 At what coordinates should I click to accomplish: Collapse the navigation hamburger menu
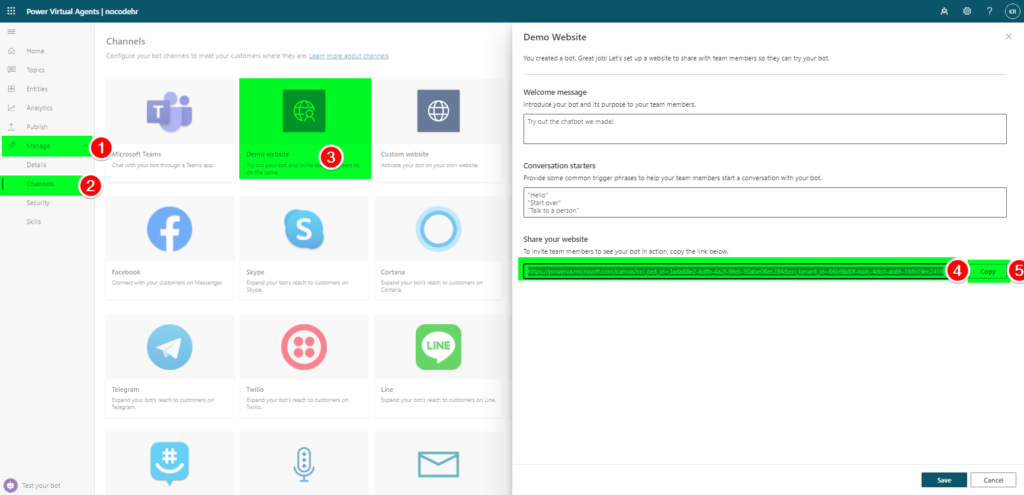11,32
